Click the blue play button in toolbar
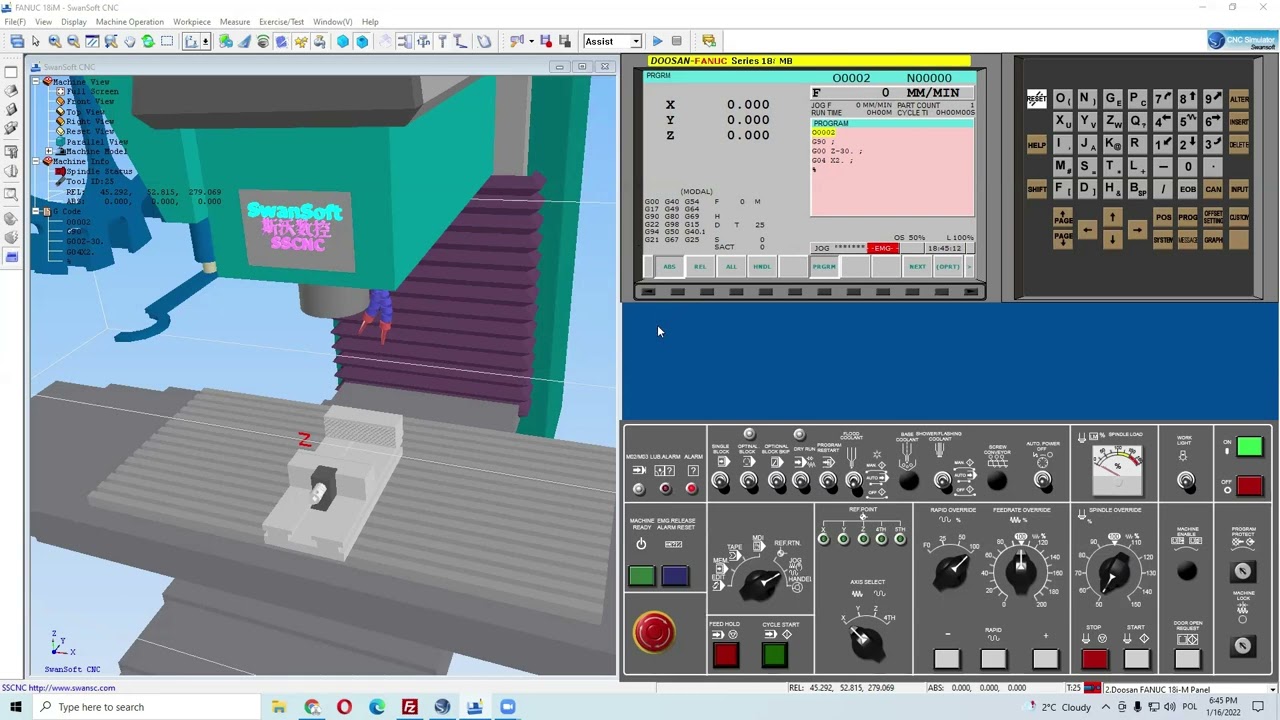 click(x=657, y=41)
